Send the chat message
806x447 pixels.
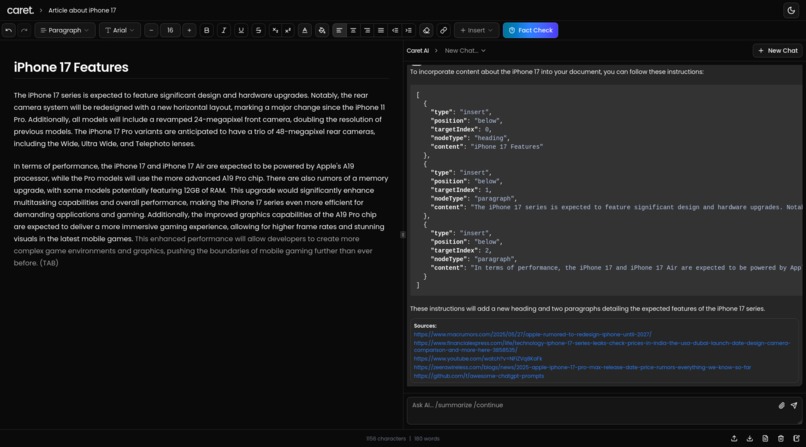[794, 405]
